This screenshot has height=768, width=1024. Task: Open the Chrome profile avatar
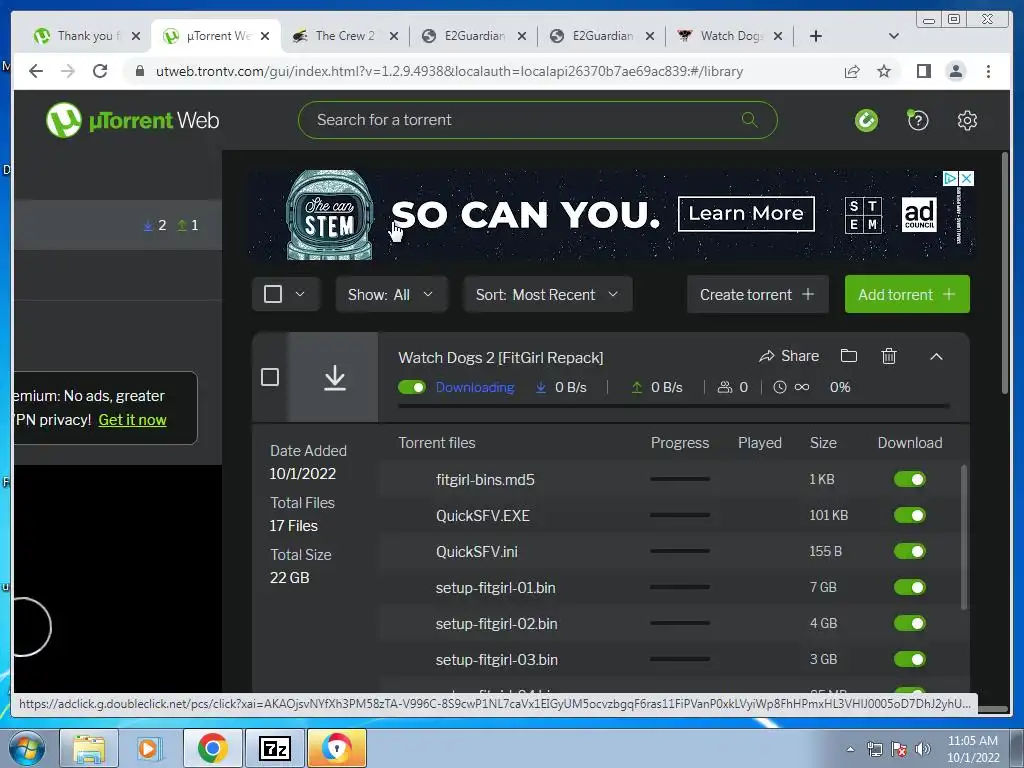pos(955,71)
